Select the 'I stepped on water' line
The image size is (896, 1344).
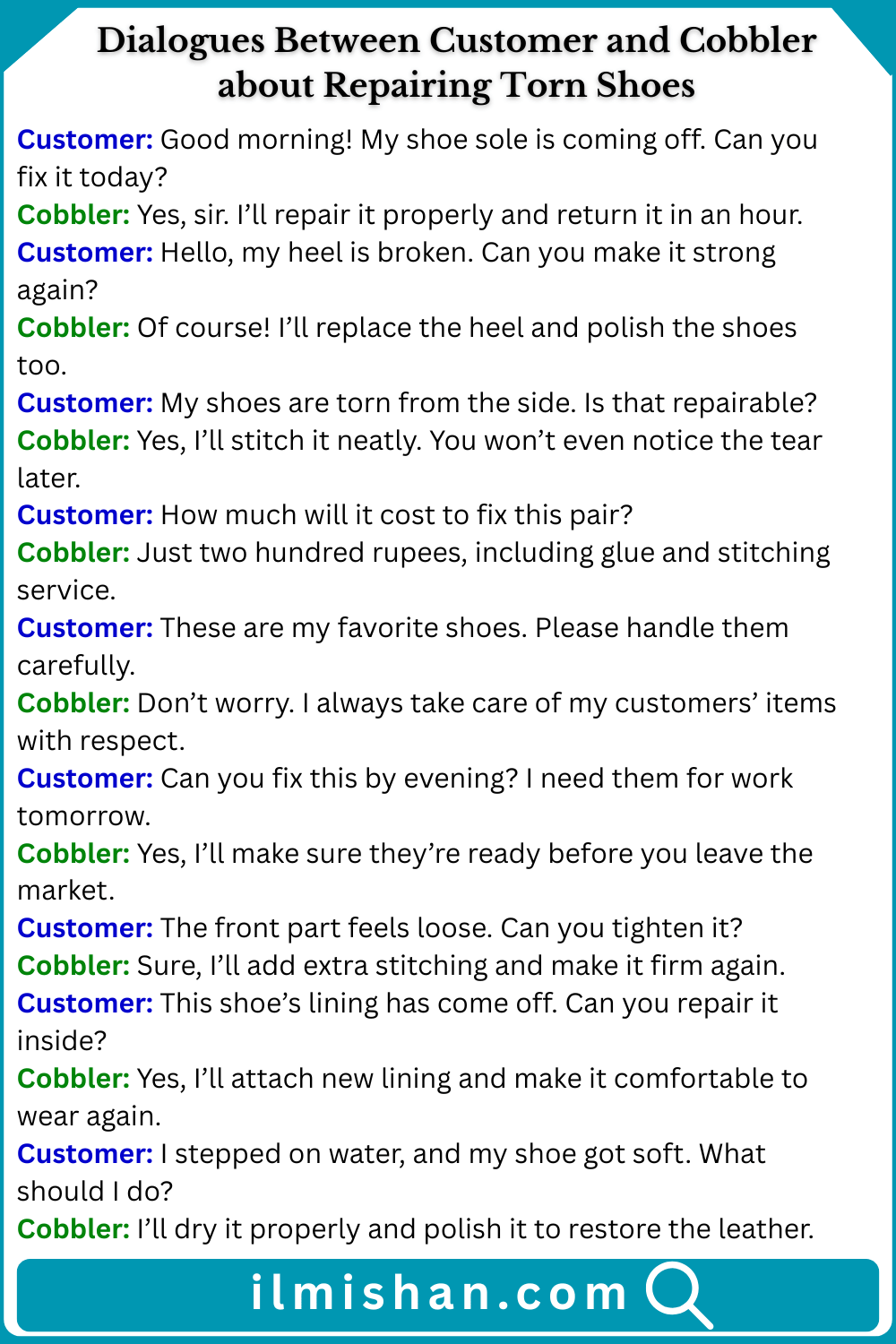[462, 1154]
